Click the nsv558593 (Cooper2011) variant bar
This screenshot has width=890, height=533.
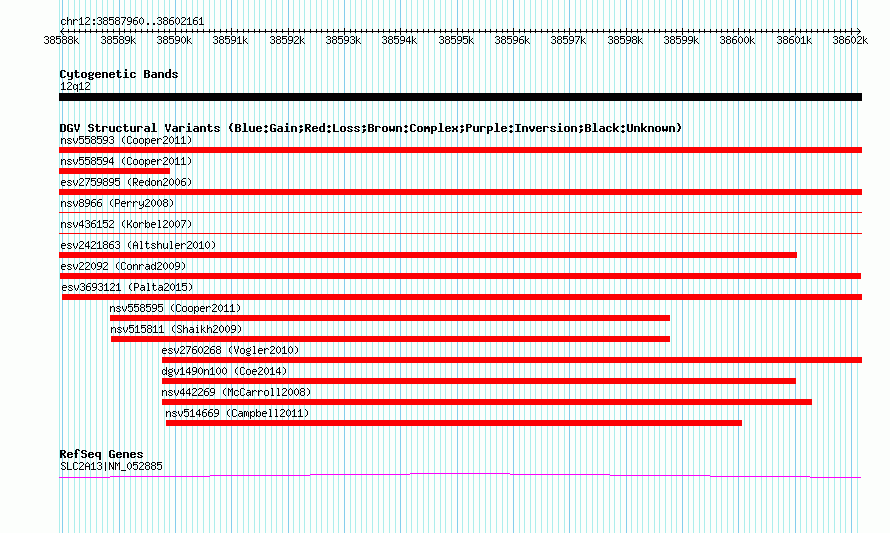pos(460,150)
